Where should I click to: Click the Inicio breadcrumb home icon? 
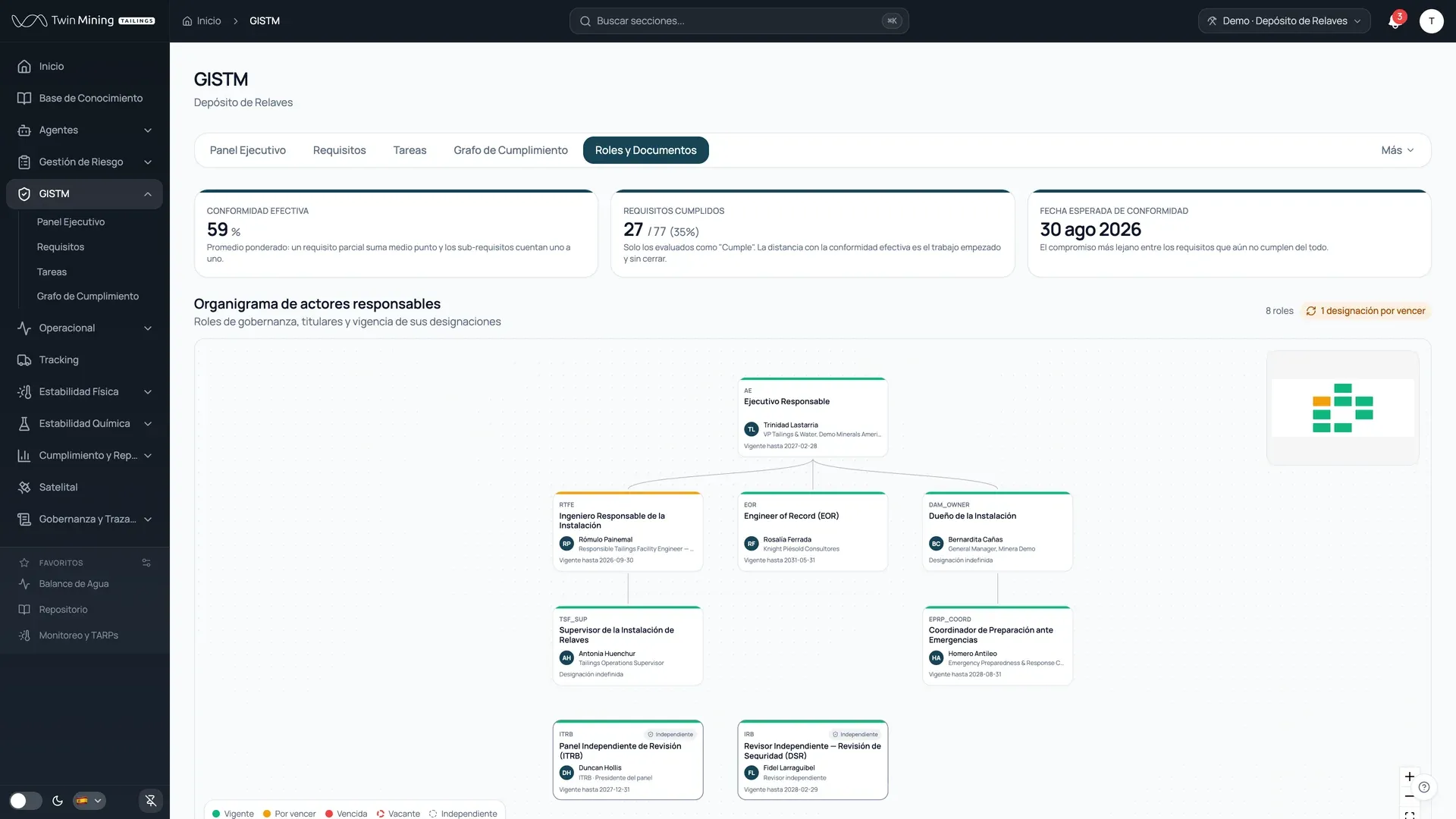tap(187, 21)
